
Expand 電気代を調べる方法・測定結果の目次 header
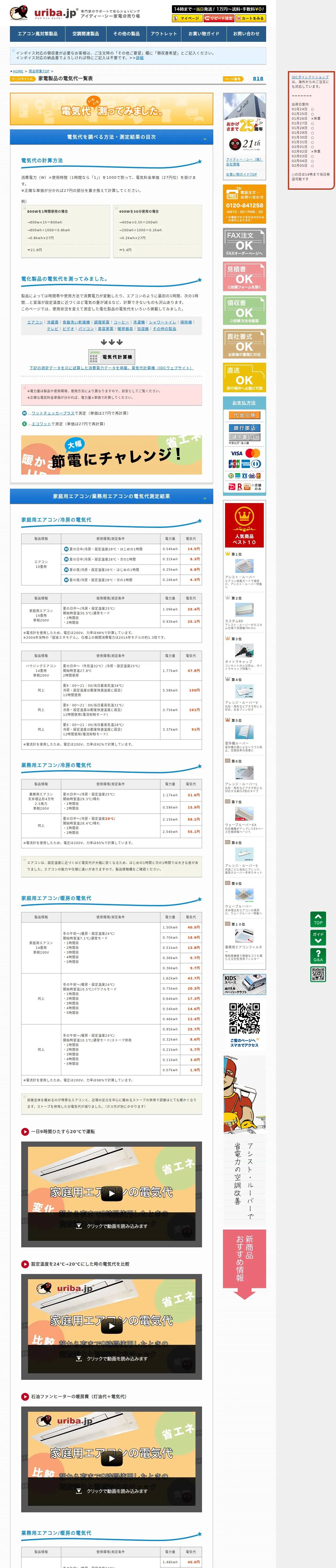(111, 137)
